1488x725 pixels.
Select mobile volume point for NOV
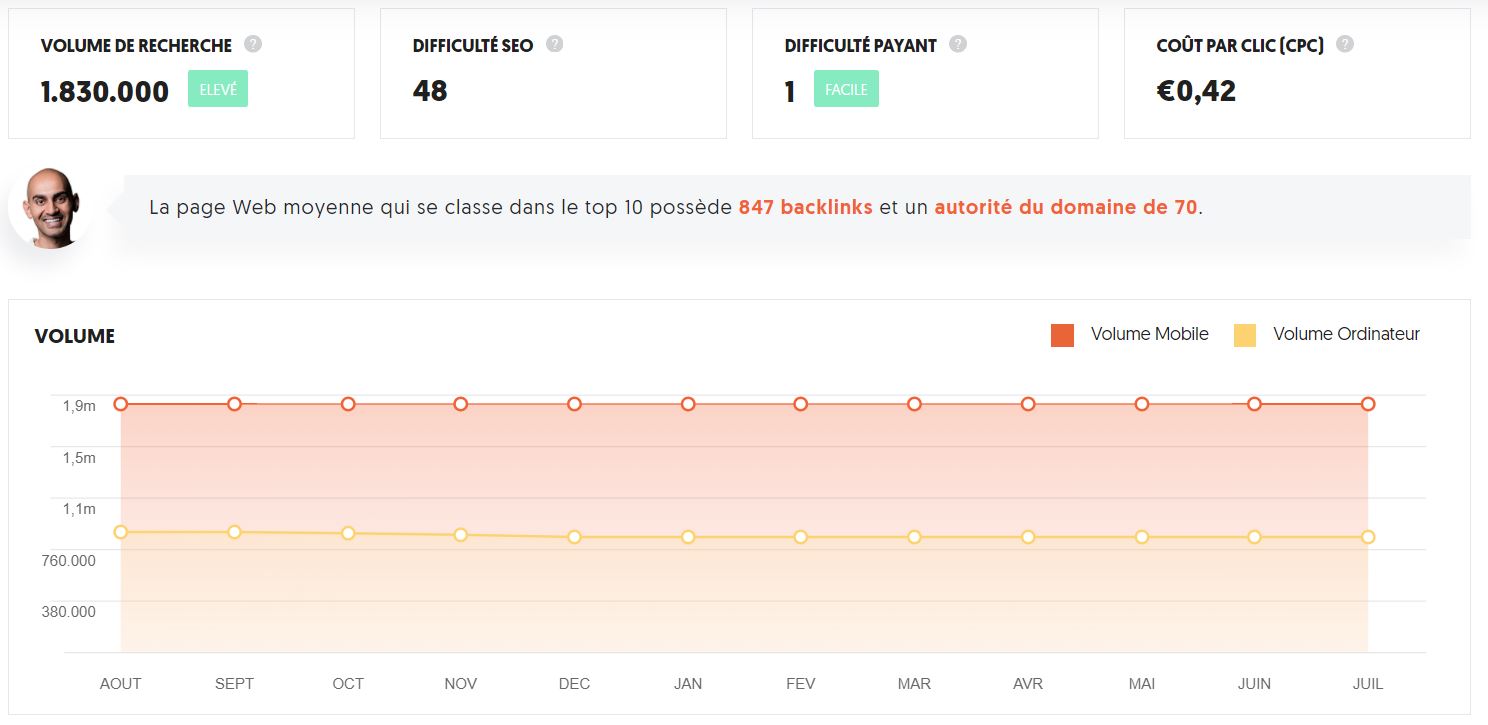point(461,404)
